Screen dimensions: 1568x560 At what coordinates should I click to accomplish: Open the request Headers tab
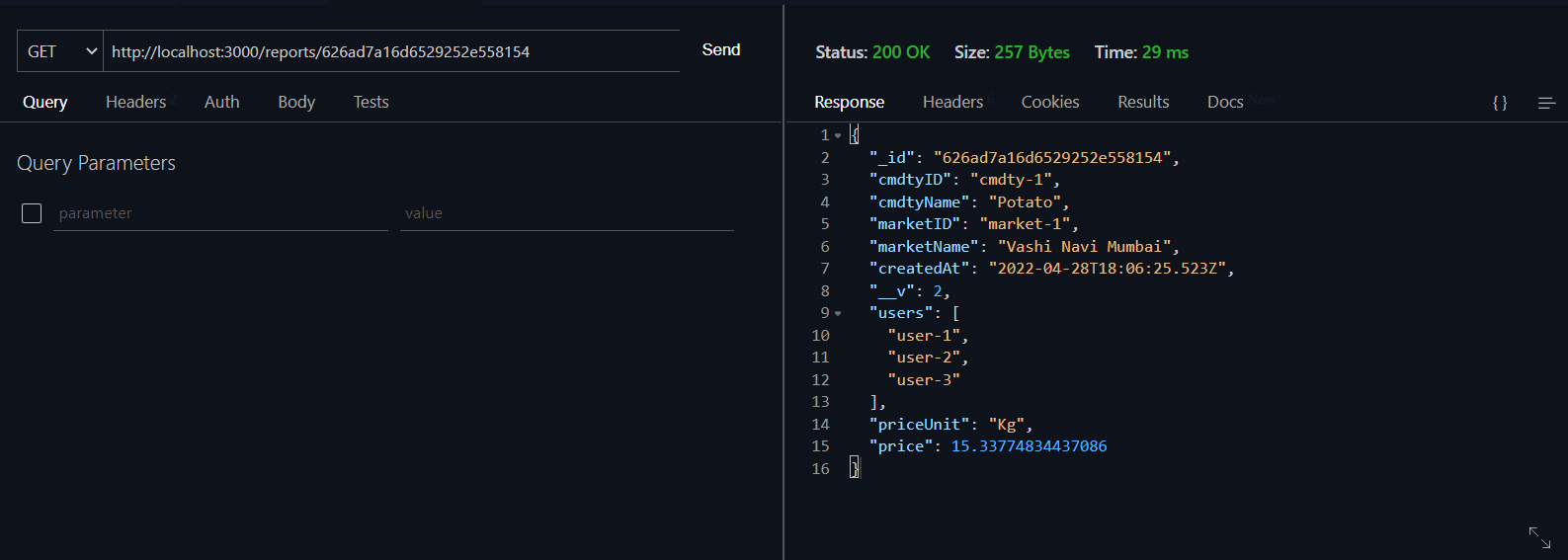[x=136, y=102]
